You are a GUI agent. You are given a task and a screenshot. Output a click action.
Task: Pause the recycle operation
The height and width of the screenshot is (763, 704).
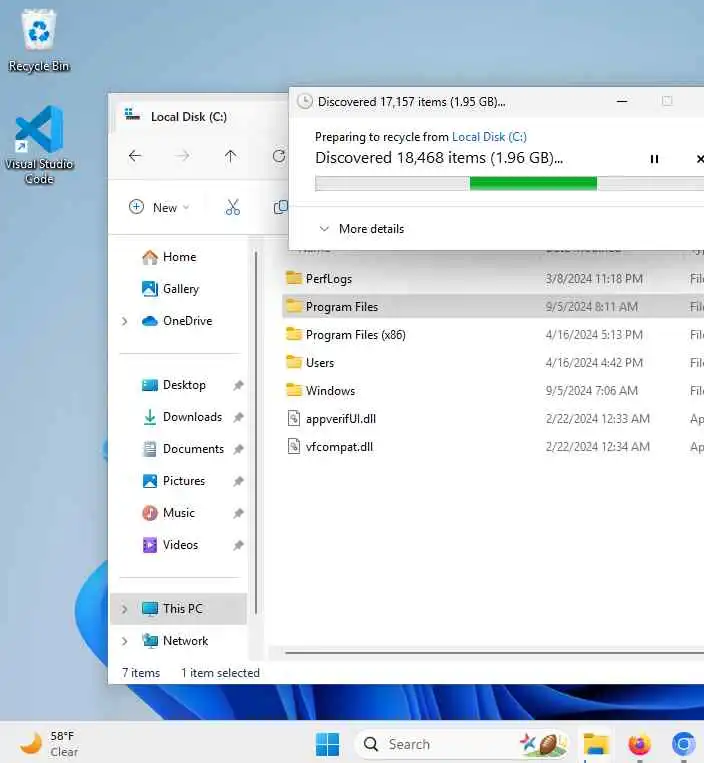pos(654,159)
